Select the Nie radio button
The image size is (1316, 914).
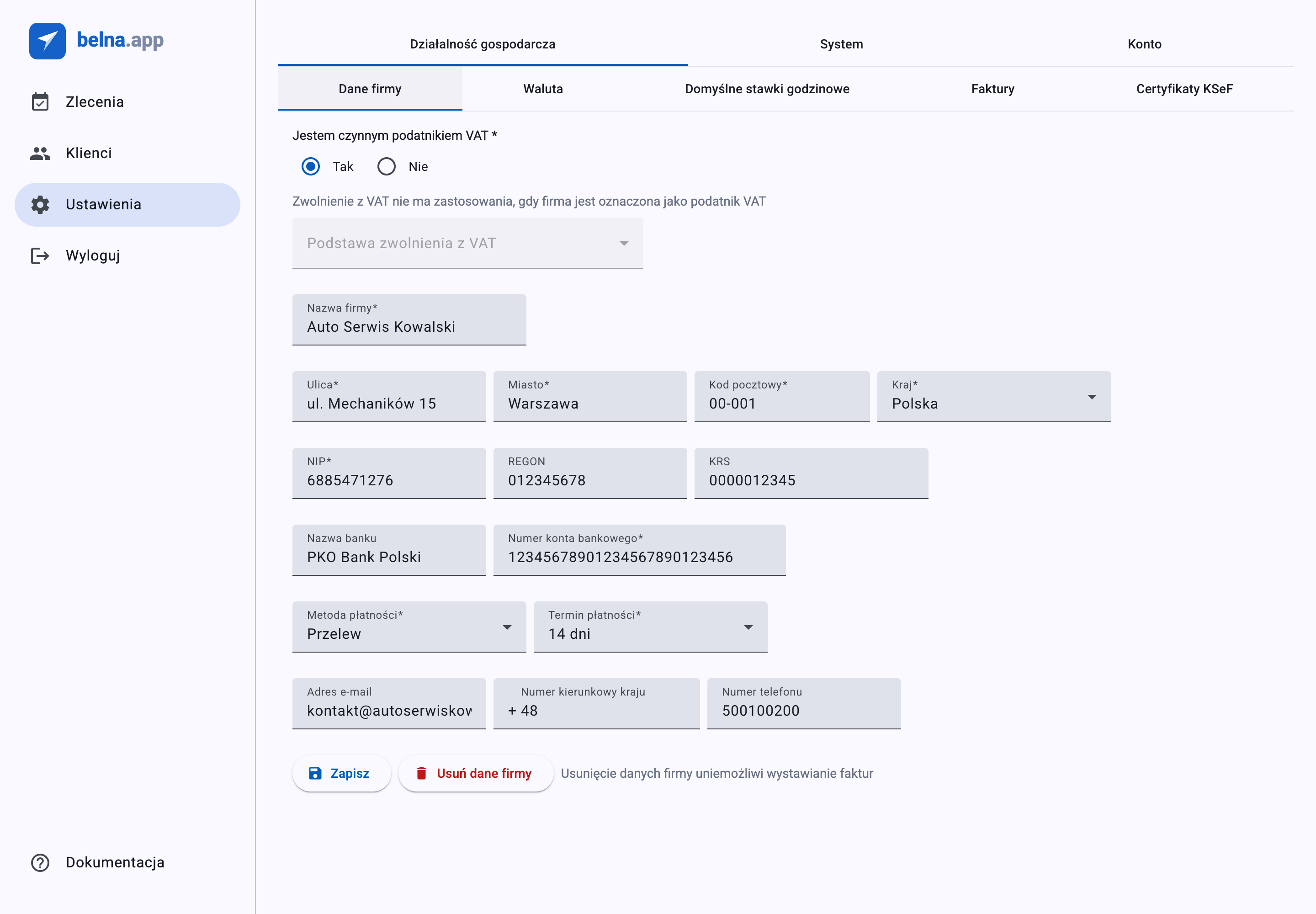tap(387, 167)
